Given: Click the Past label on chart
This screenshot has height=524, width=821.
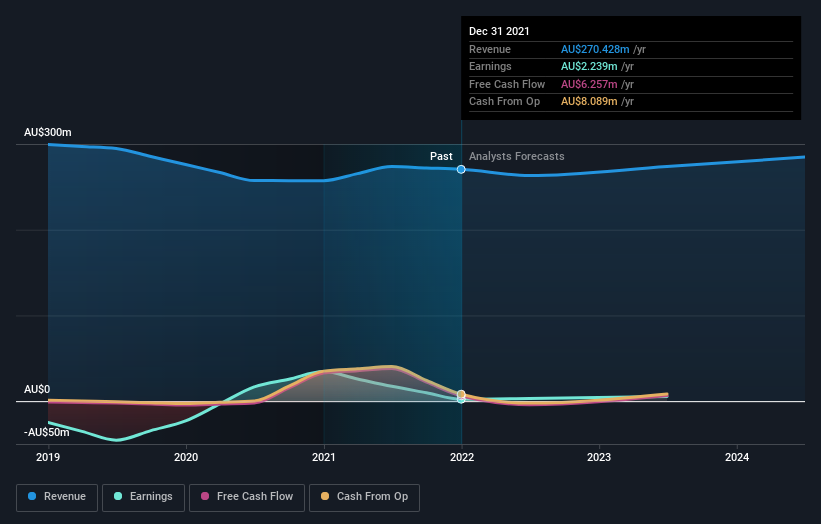Looking at the screenshot, I should 441,157.
